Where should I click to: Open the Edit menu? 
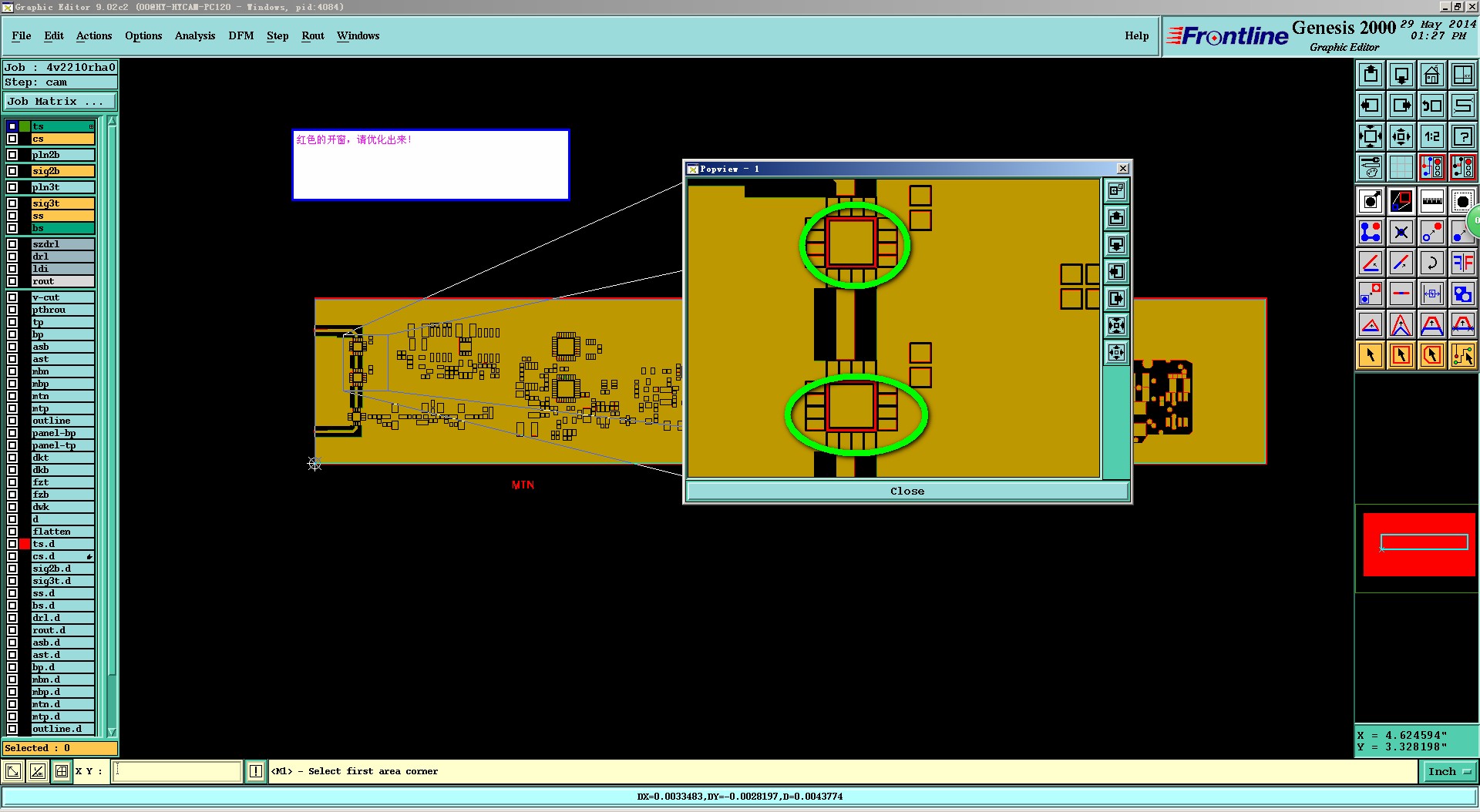(54, 35)
